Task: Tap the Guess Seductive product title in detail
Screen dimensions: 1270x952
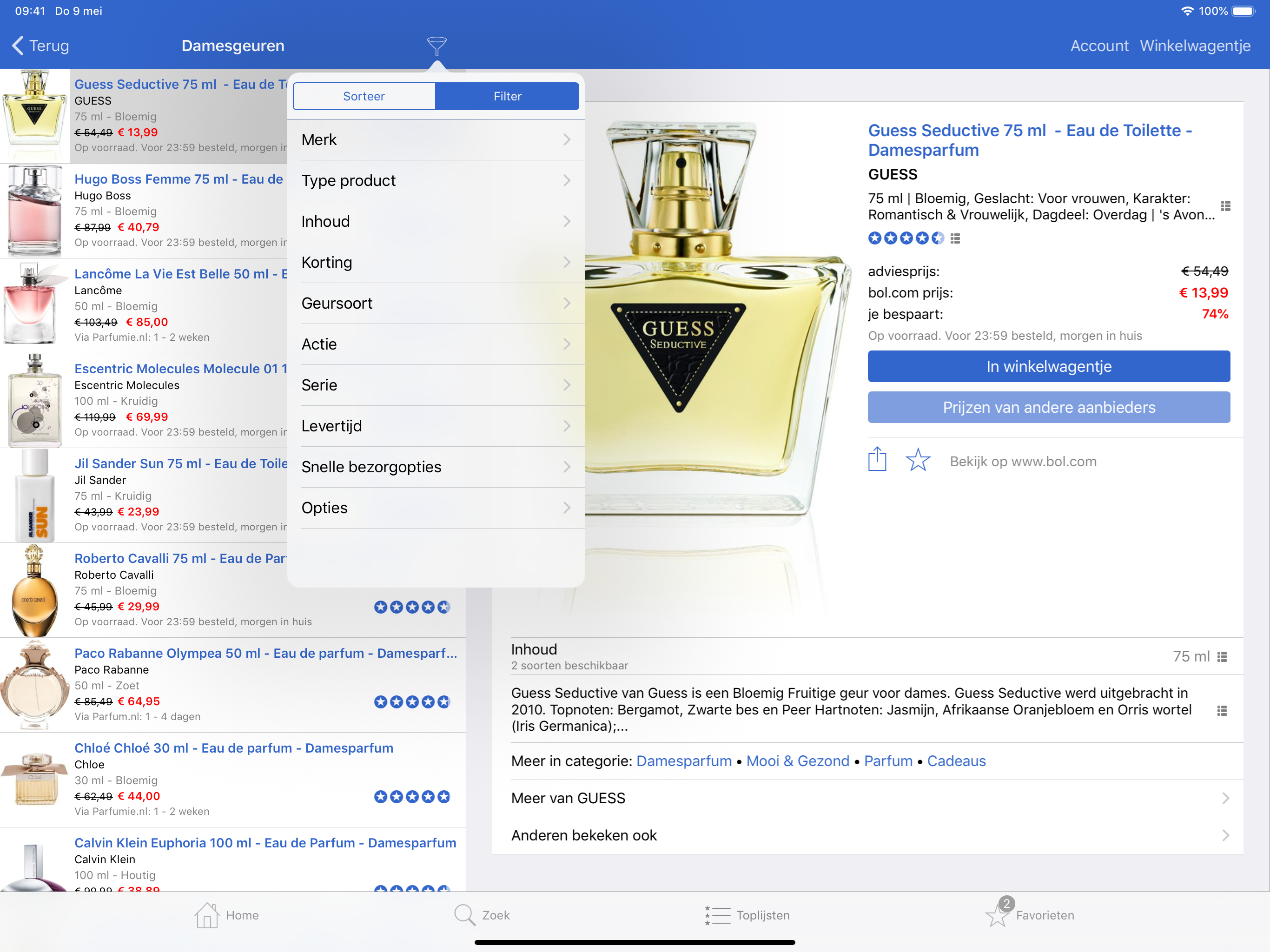Action: pyautogui.click(x=1030, y=140)
